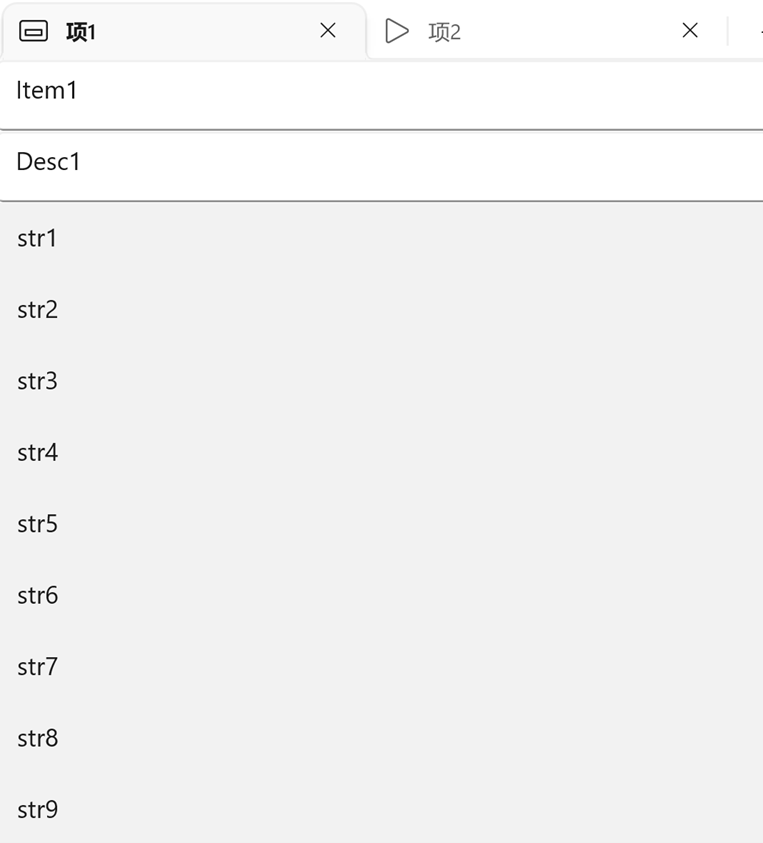This screenshot has height=843, width=763.
Task: Select the str5 list item
Action: [381, 524]
